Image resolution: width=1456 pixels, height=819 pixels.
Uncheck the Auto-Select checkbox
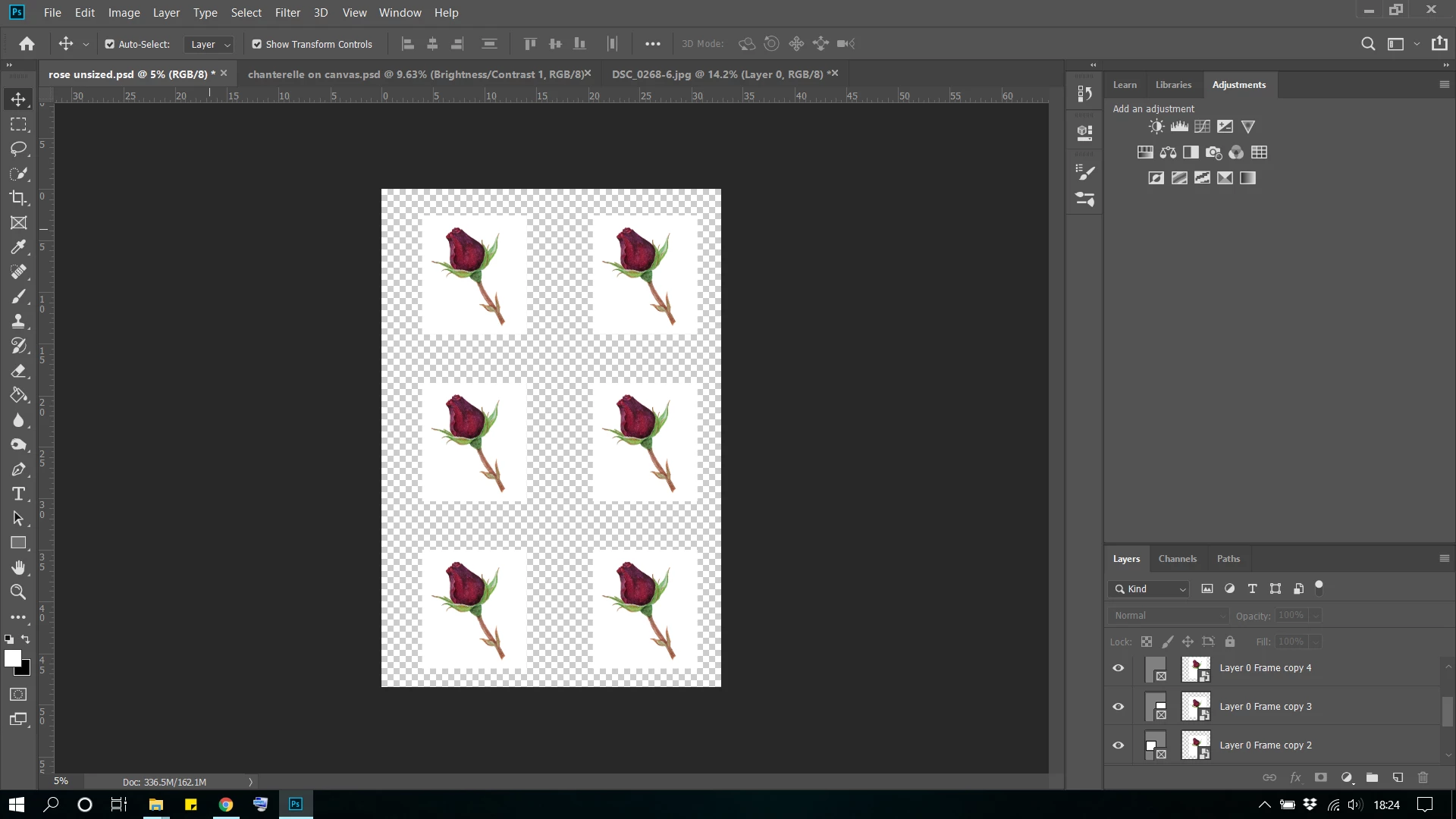click(x=110, y=44)
